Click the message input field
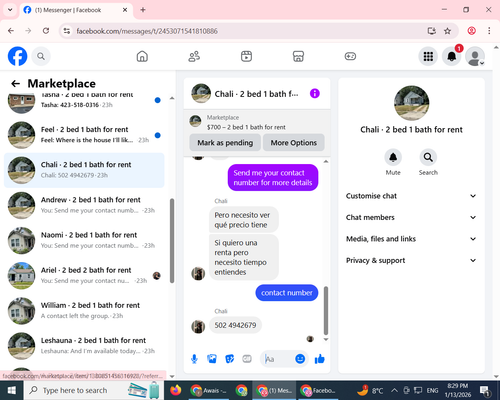 278,359
